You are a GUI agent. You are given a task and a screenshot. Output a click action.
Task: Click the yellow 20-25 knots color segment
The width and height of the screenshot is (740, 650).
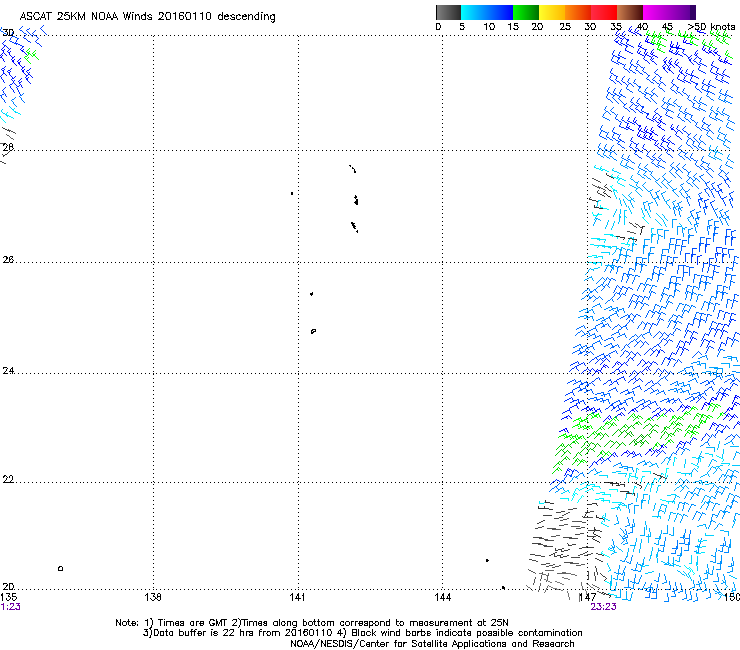(x=552, y=12)
